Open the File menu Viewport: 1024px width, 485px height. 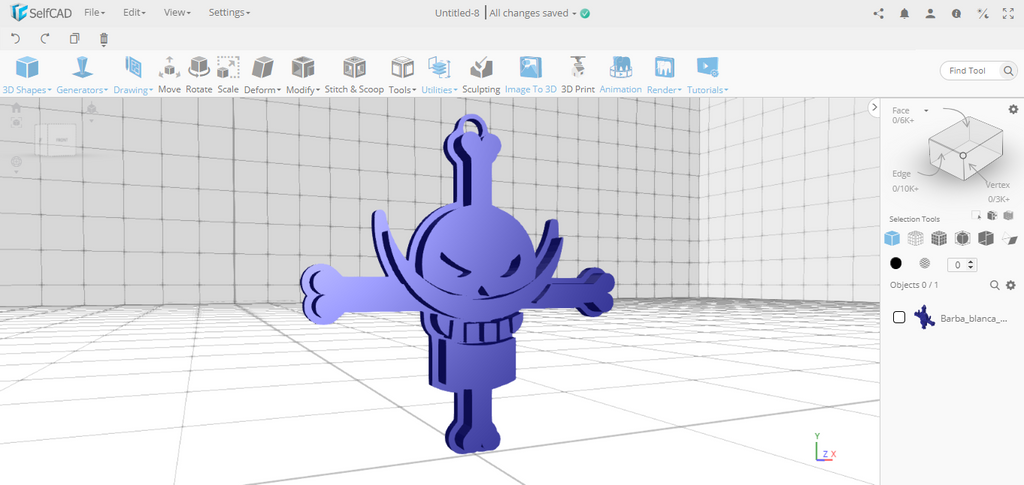tap(95, 12)
